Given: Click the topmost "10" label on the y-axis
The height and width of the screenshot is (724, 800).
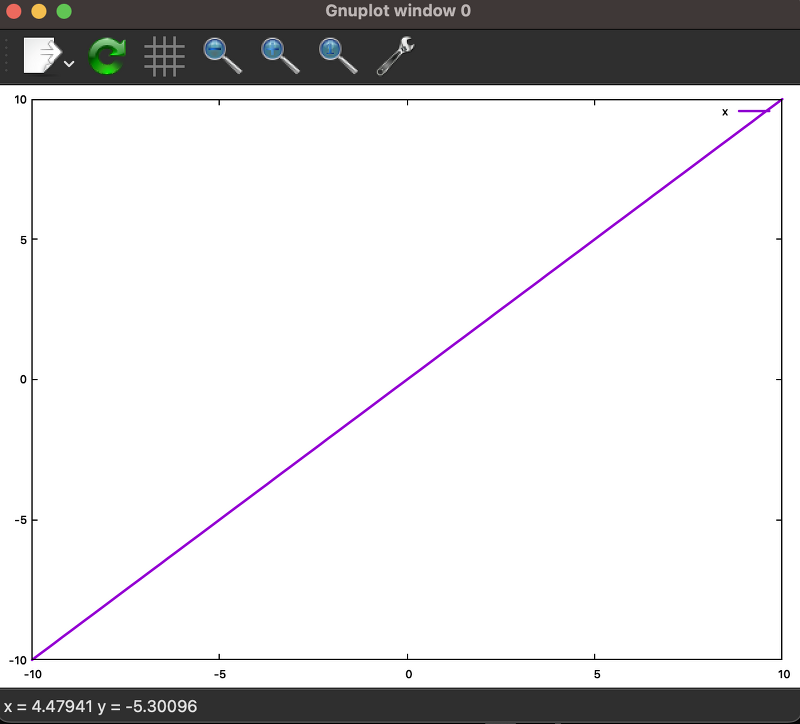Looking at the screenshot, I should tap(20, 98).
